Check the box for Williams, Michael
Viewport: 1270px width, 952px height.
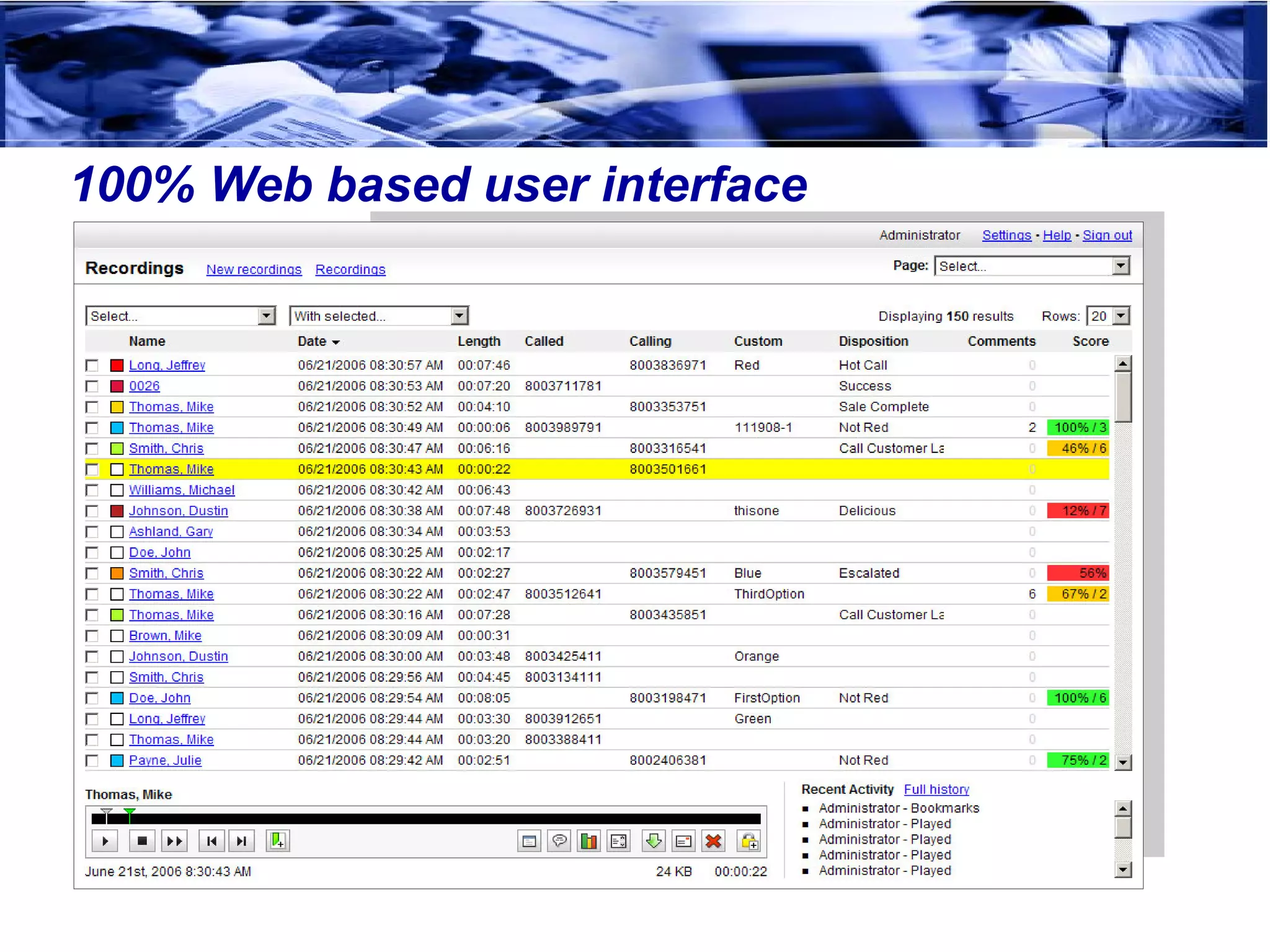[x=92, y=490]
